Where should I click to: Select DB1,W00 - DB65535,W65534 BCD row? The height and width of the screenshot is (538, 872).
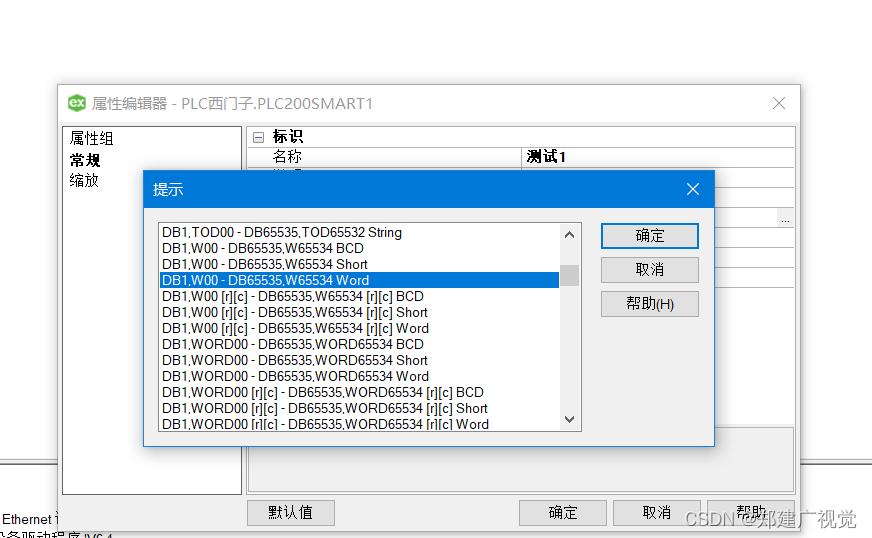(359, 248)
